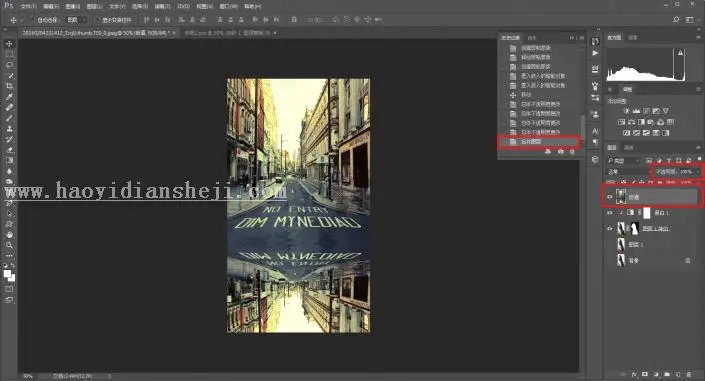Click the trash icon in History panel

tap(572, 152)
